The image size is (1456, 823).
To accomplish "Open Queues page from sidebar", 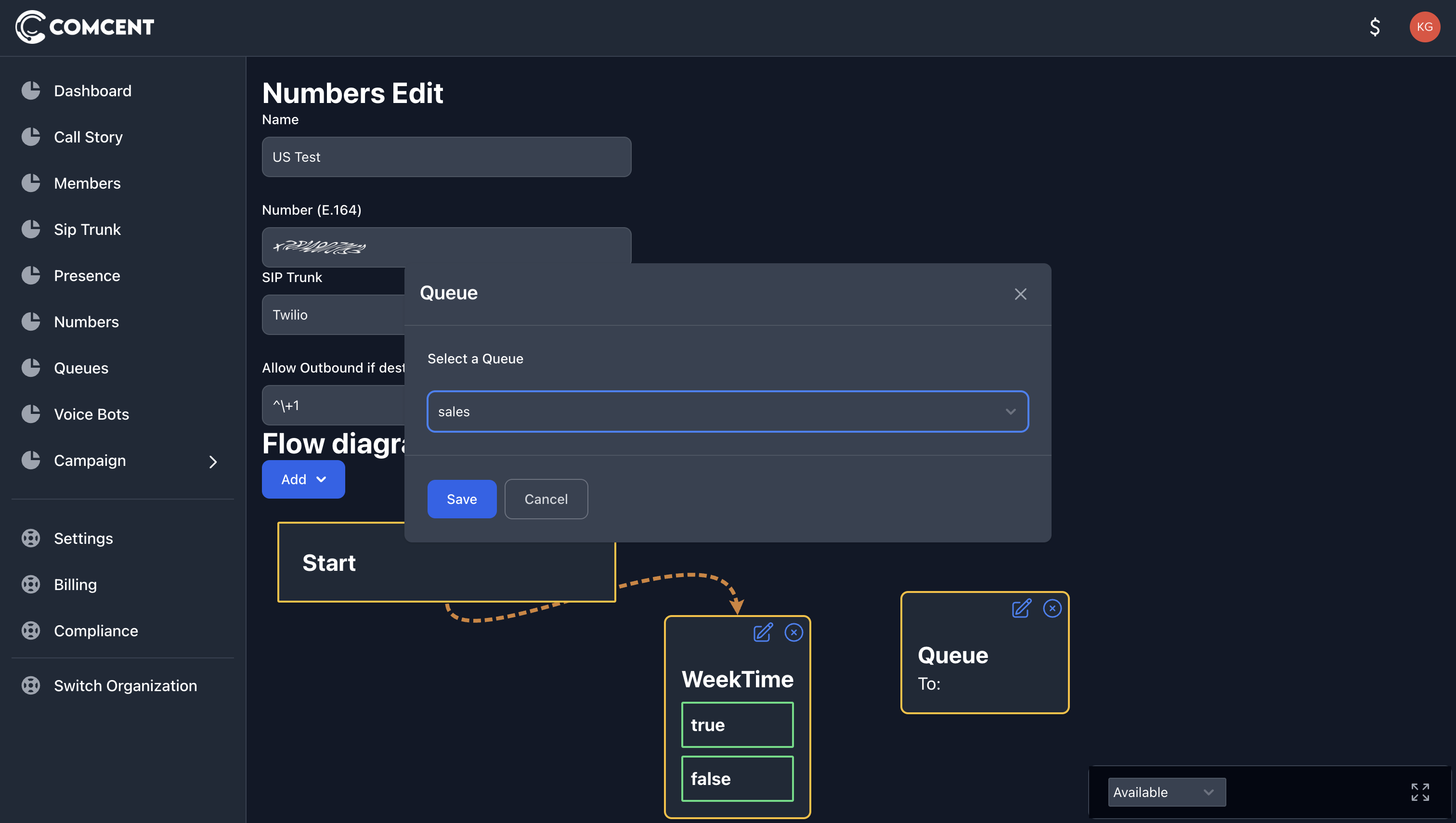I will 81,368.
